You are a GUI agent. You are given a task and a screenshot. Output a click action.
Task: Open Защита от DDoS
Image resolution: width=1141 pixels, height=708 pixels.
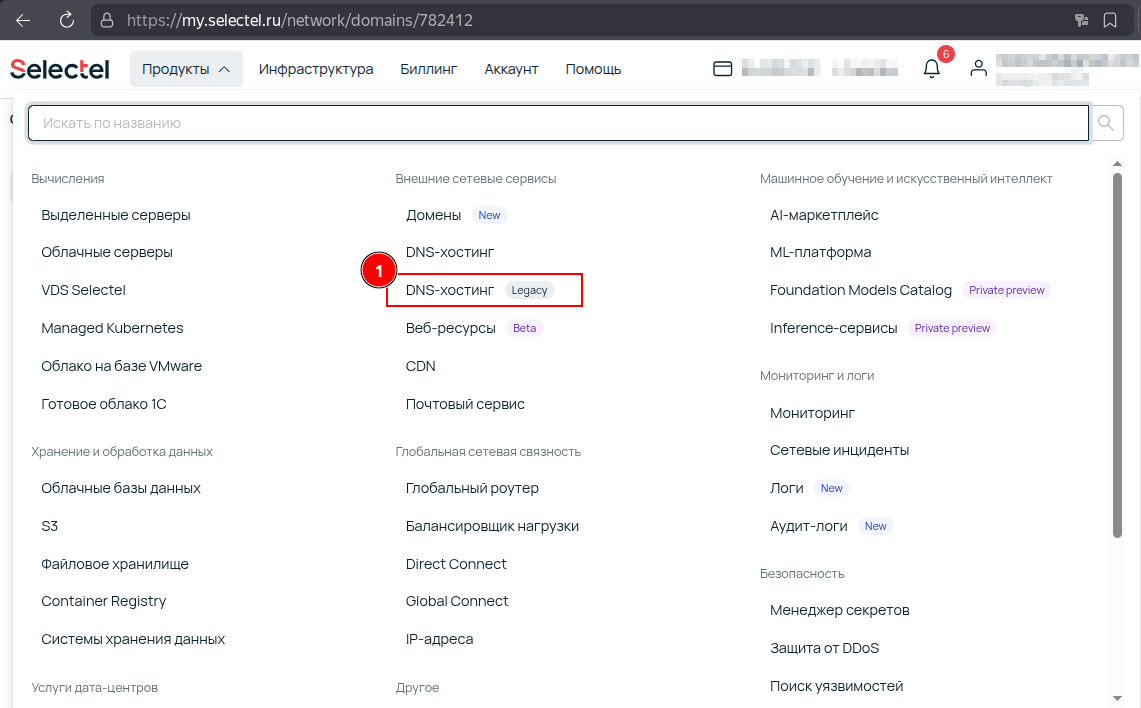[x=825, y=647]
